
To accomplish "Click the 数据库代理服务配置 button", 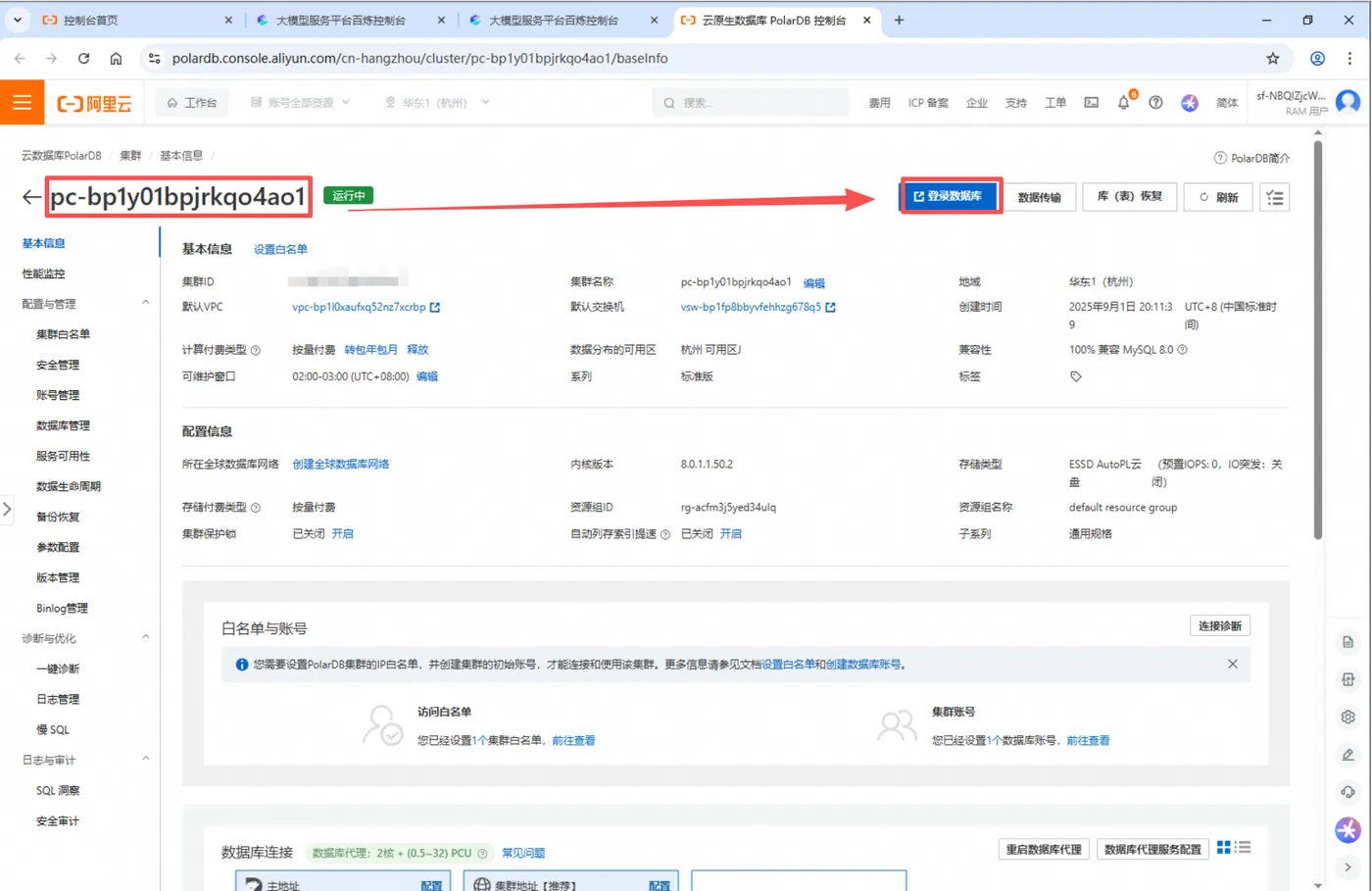I will (1152, 849).
